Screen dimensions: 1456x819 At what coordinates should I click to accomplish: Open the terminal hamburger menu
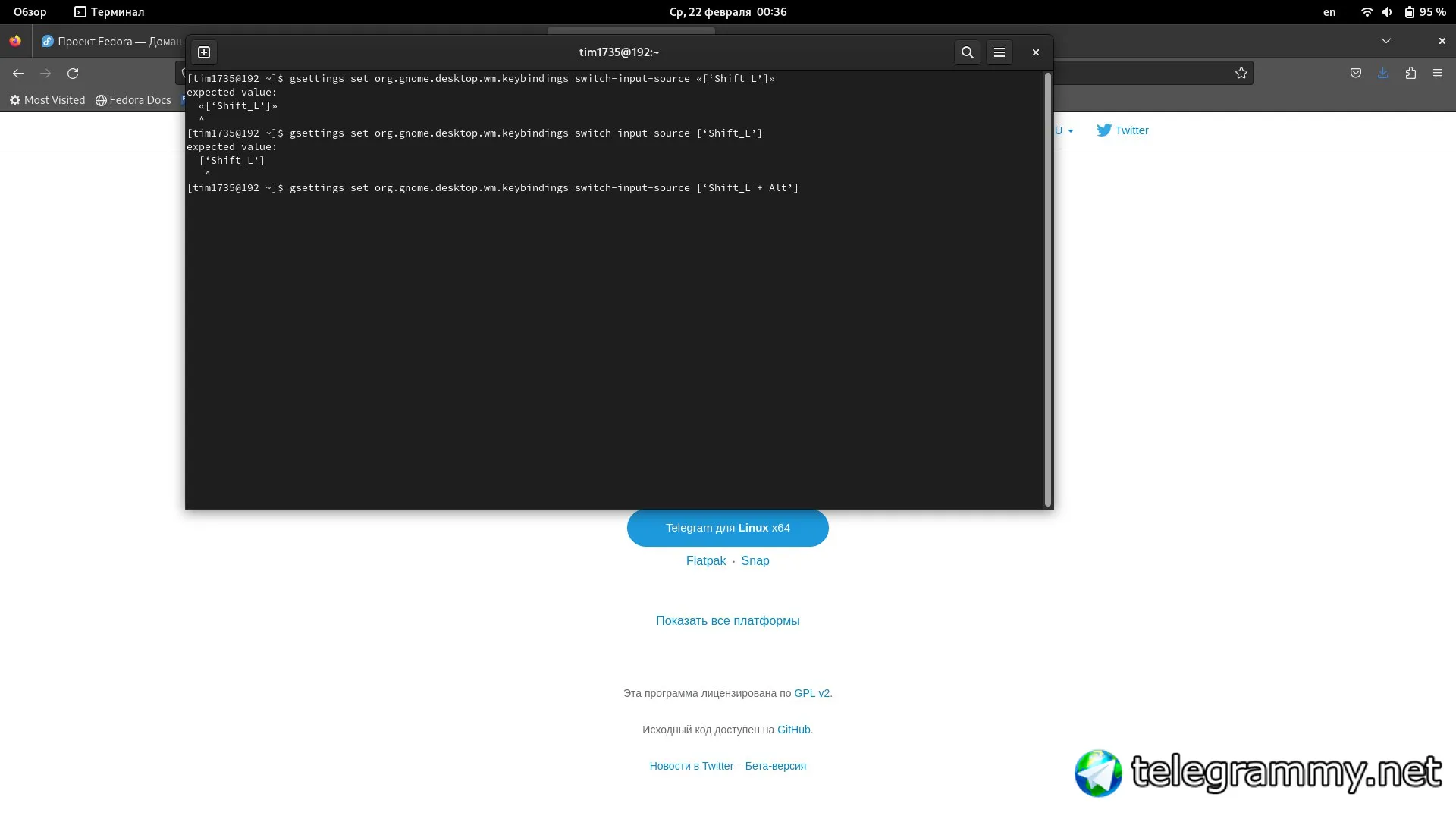999,52
